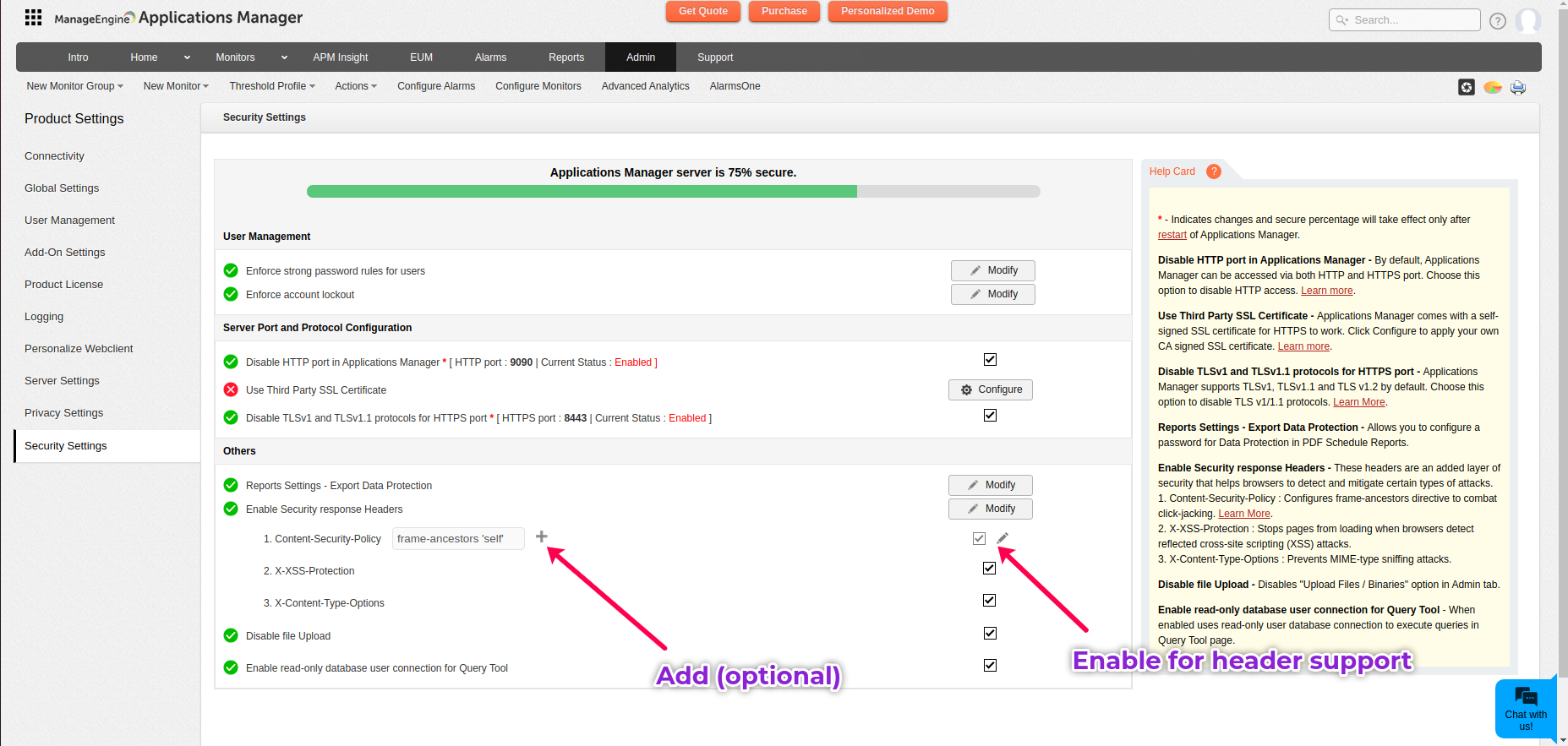Click Configure for Third Party SSL Certificate
This screenshot has width=1568, height=746.
pyautogui.click(x=991, y=389)
